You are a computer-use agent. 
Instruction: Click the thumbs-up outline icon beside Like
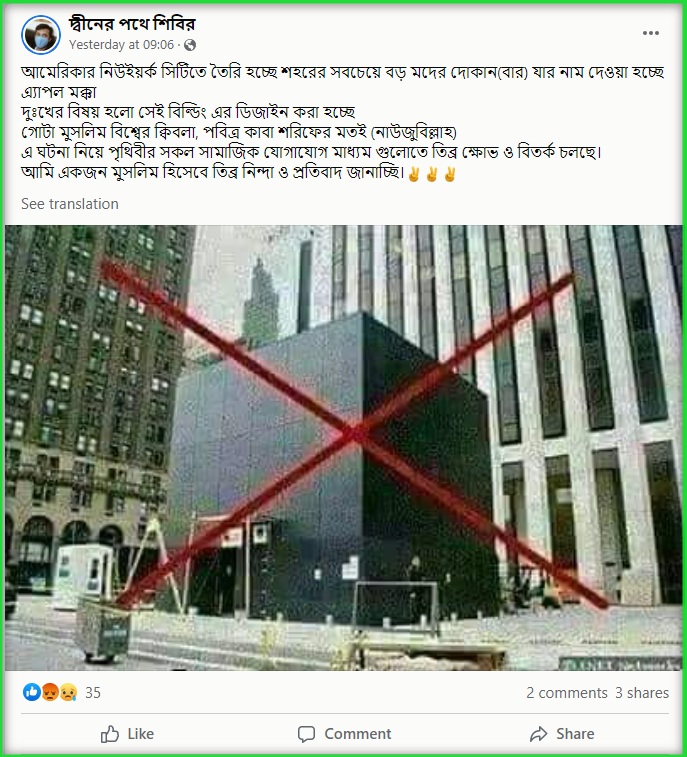click(110, 734)
